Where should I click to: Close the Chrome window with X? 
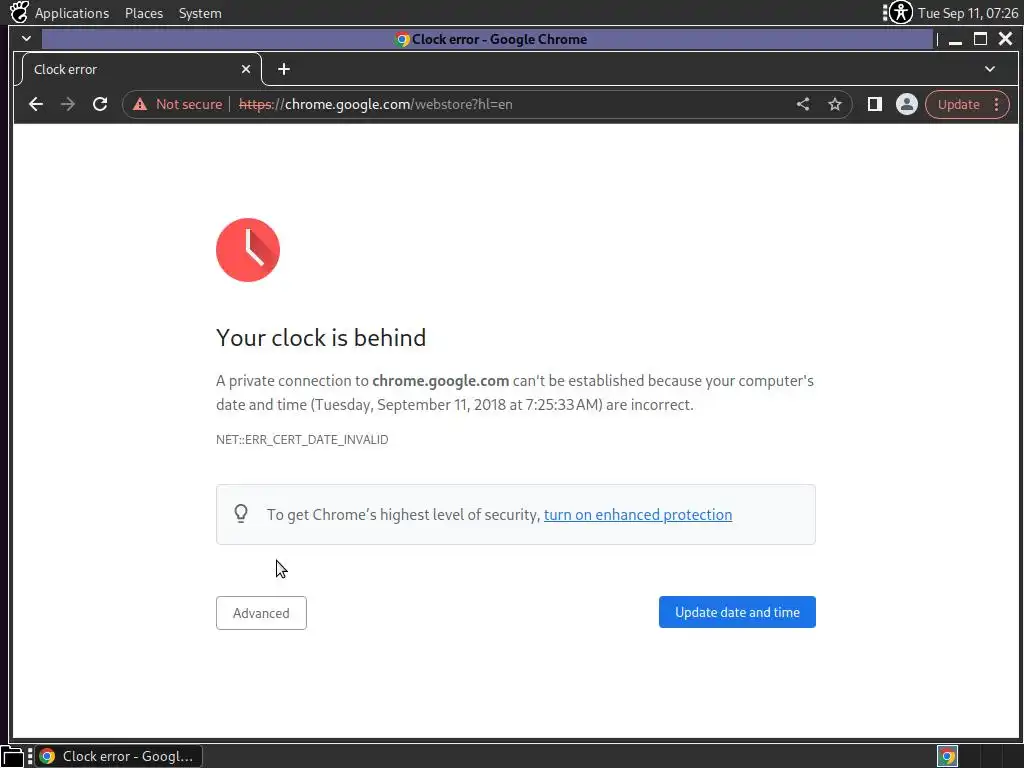pyautogui.click(x=1006, y=39)
